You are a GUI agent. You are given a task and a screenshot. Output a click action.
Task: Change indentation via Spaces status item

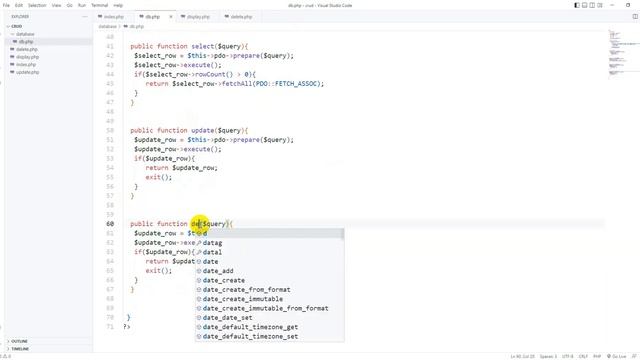pyautogui.click(x=548, y=356)
